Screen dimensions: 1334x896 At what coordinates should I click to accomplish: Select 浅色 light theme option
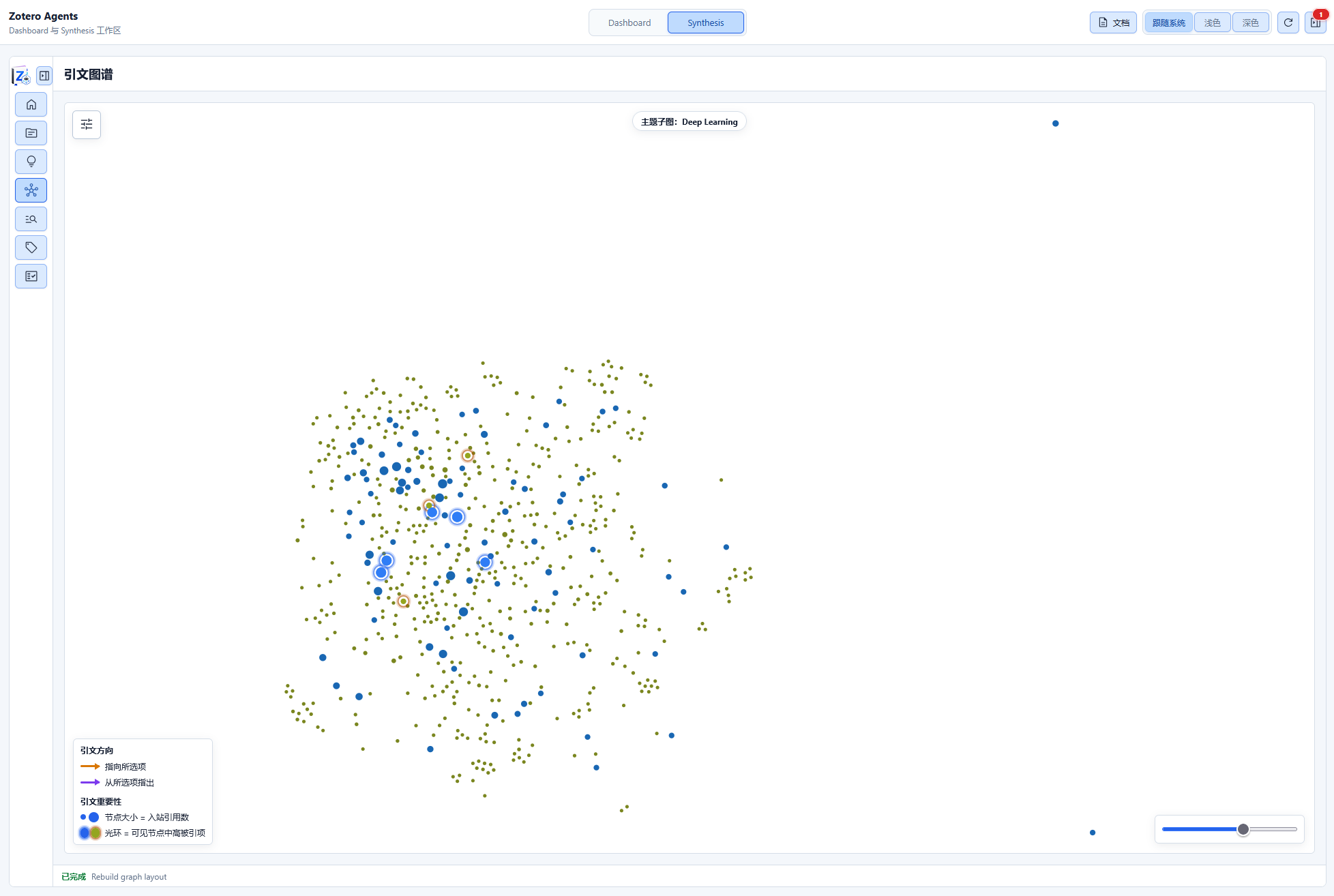(x=1213, y=23)
